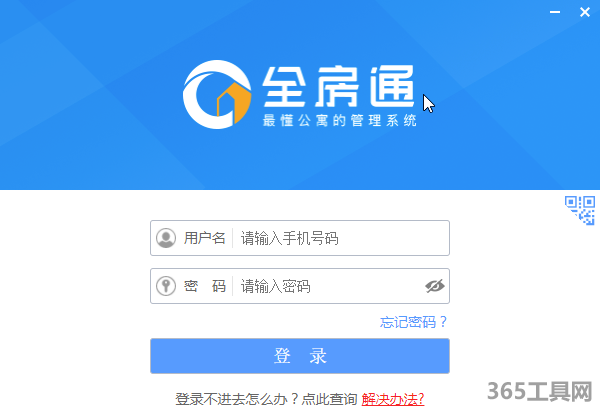Click the 全房通 house logo
Viewport: 600px width, 420px height.
click(x=217, y=94)
